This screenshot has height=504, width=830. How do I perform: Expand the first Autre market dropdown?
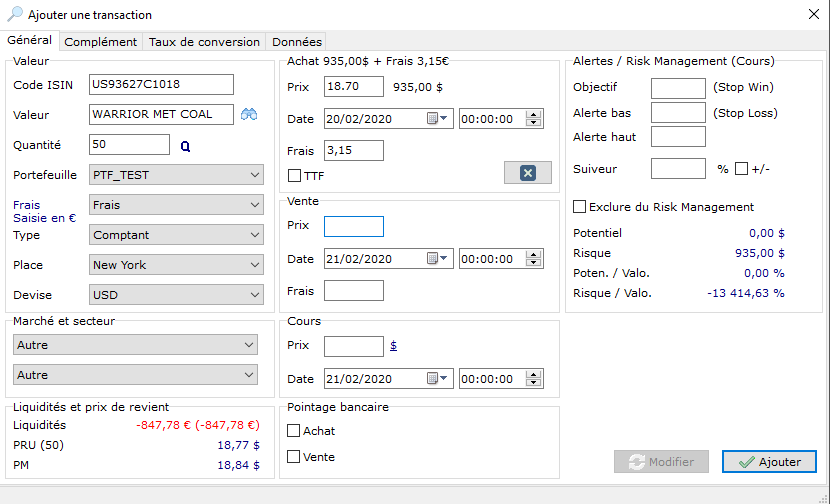tap(135, 345)
